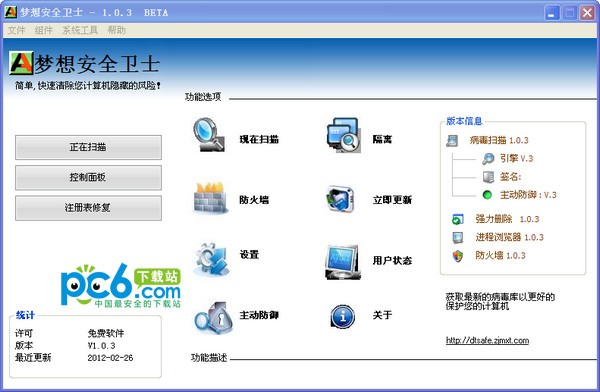Click the 控制面板 button
The width and height of the screenshot is (600, 392).
(x=88, y=177)
